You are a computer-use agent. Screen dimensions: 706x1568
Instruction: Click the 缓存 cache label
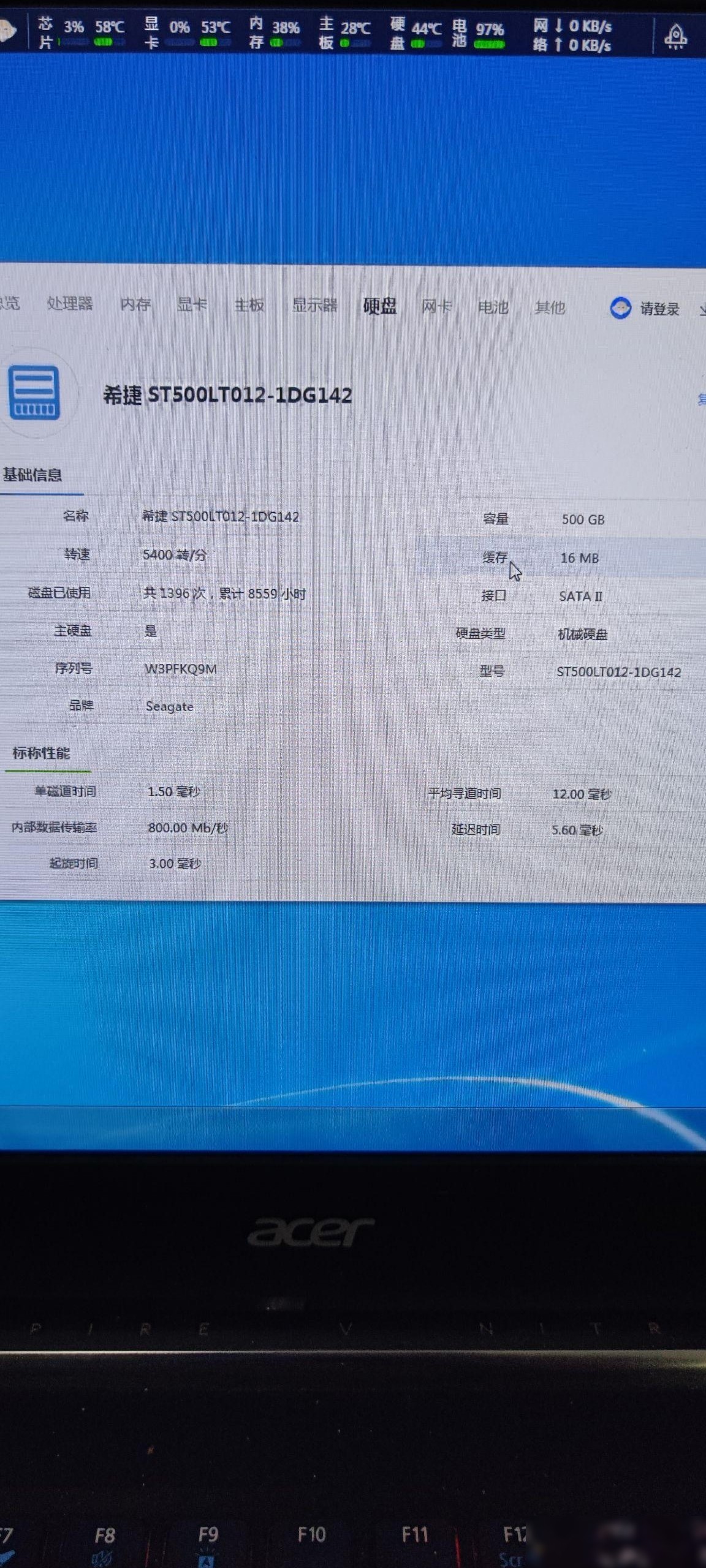click(x=495, y=557)
